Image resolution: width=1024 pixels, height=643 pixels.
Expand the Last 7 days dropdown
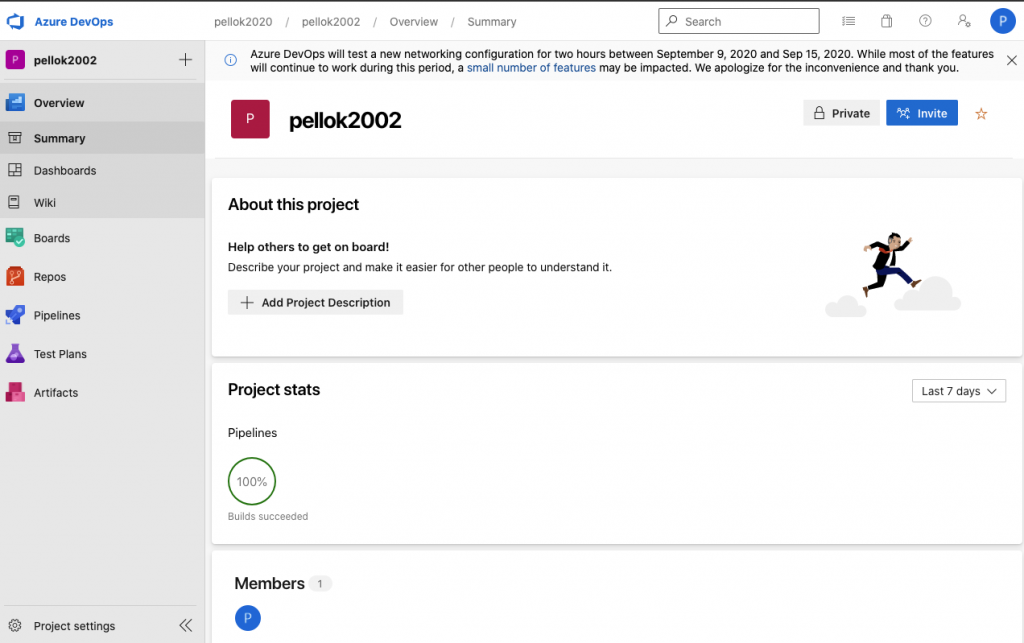958,391
